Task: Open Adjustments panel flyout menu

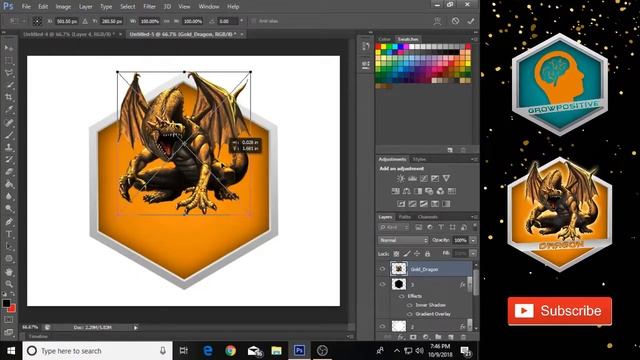Action: [x=474, y=159]
